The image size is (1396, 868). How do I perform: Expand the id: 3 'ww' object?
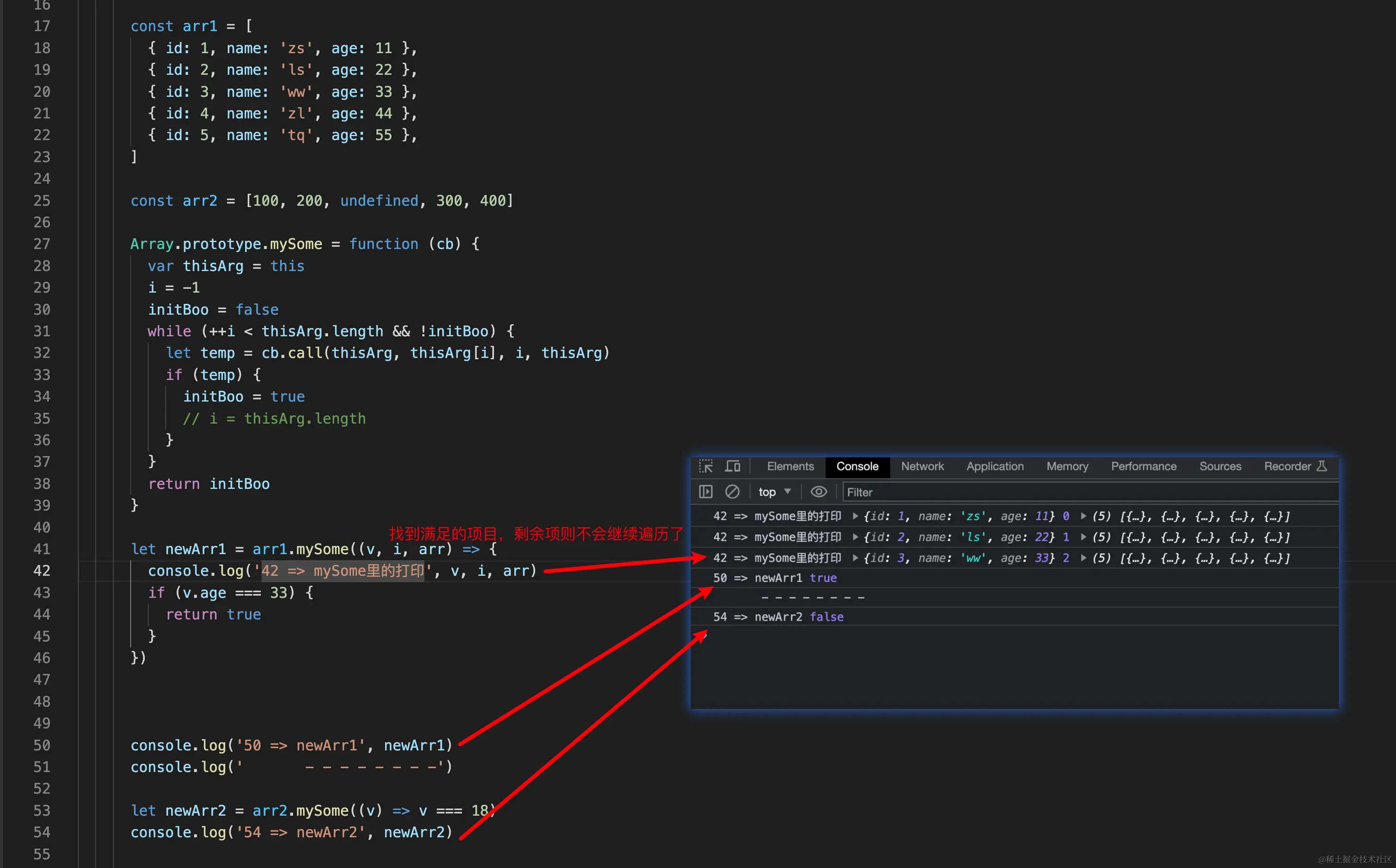pos(855,558)
